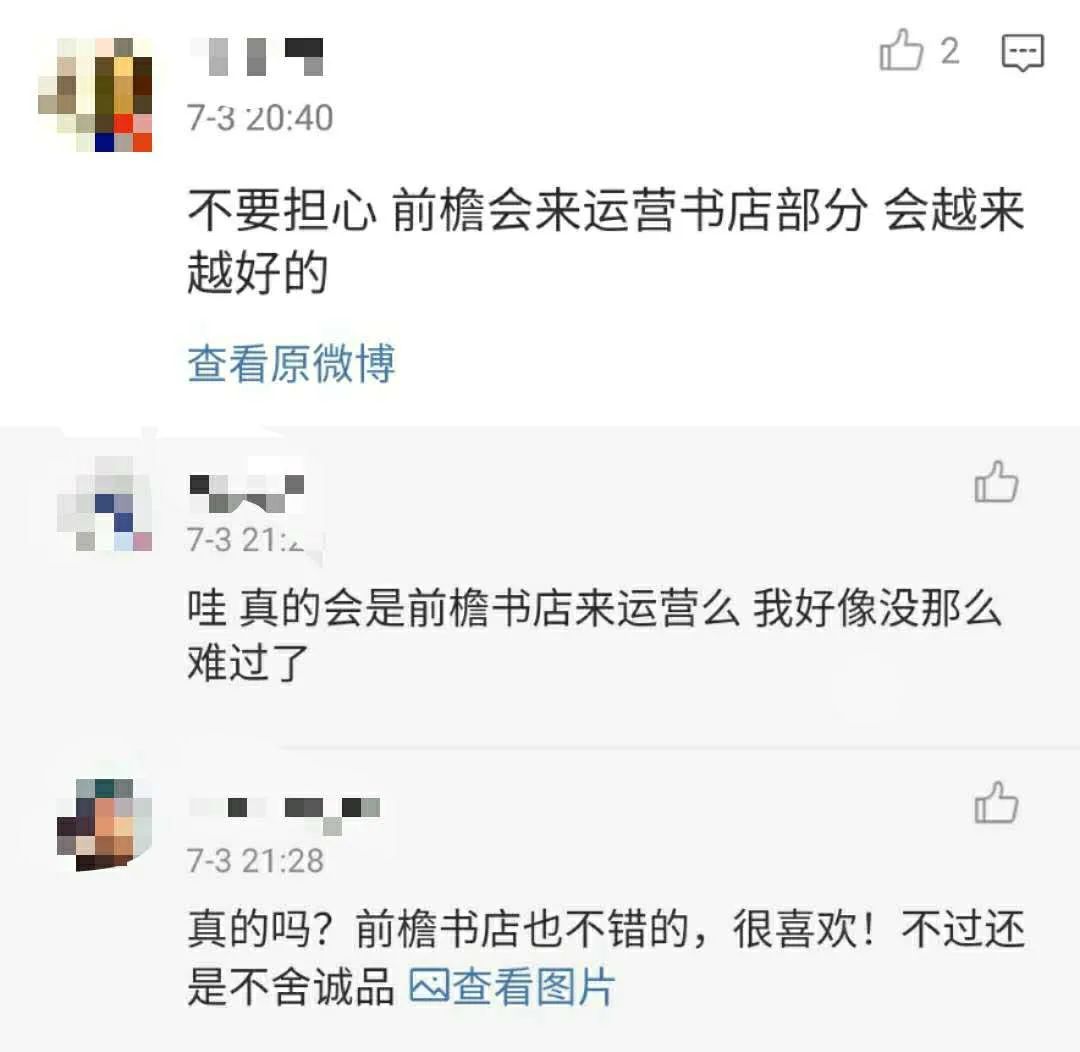Open username of second commenter
1080x1052 pixels.
247,493
